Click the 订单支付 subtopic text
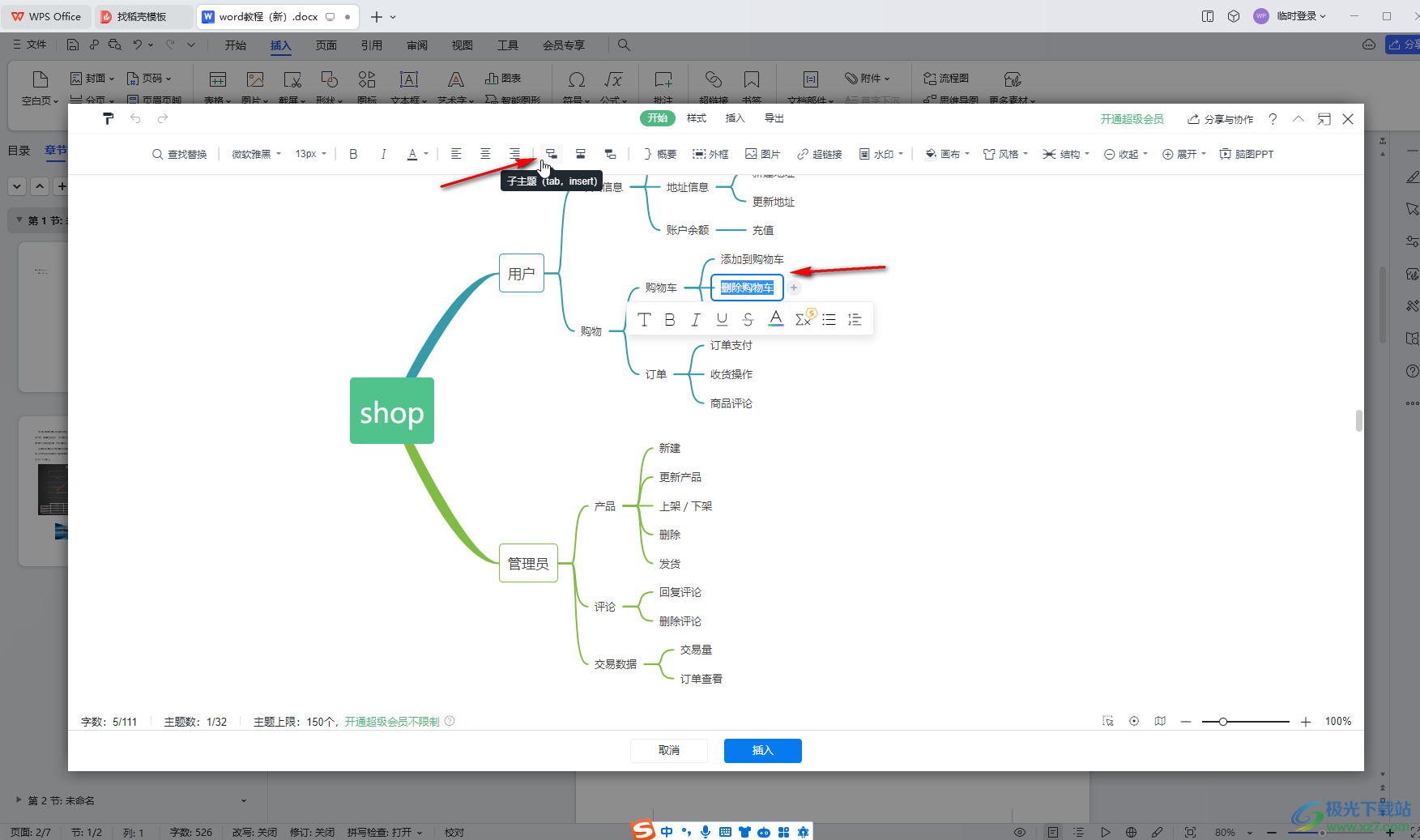 [731, 345]
